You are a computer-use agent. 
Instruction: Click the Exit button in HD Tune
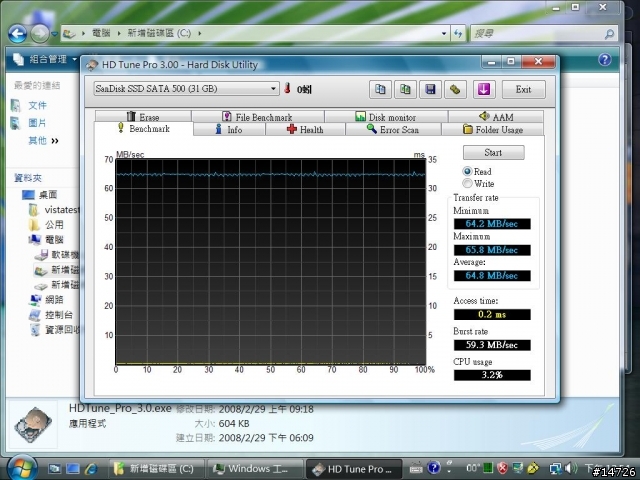click(x=523, y=89)
